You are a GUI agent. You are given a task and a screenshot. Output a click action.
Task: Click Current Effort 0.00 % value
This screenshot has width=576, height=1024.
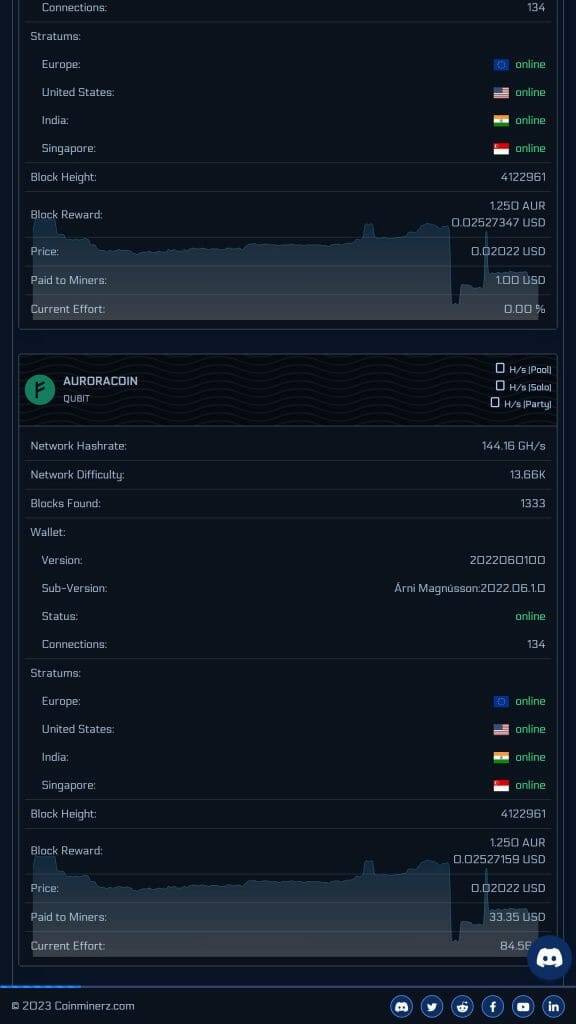click(x=524, y=309)
